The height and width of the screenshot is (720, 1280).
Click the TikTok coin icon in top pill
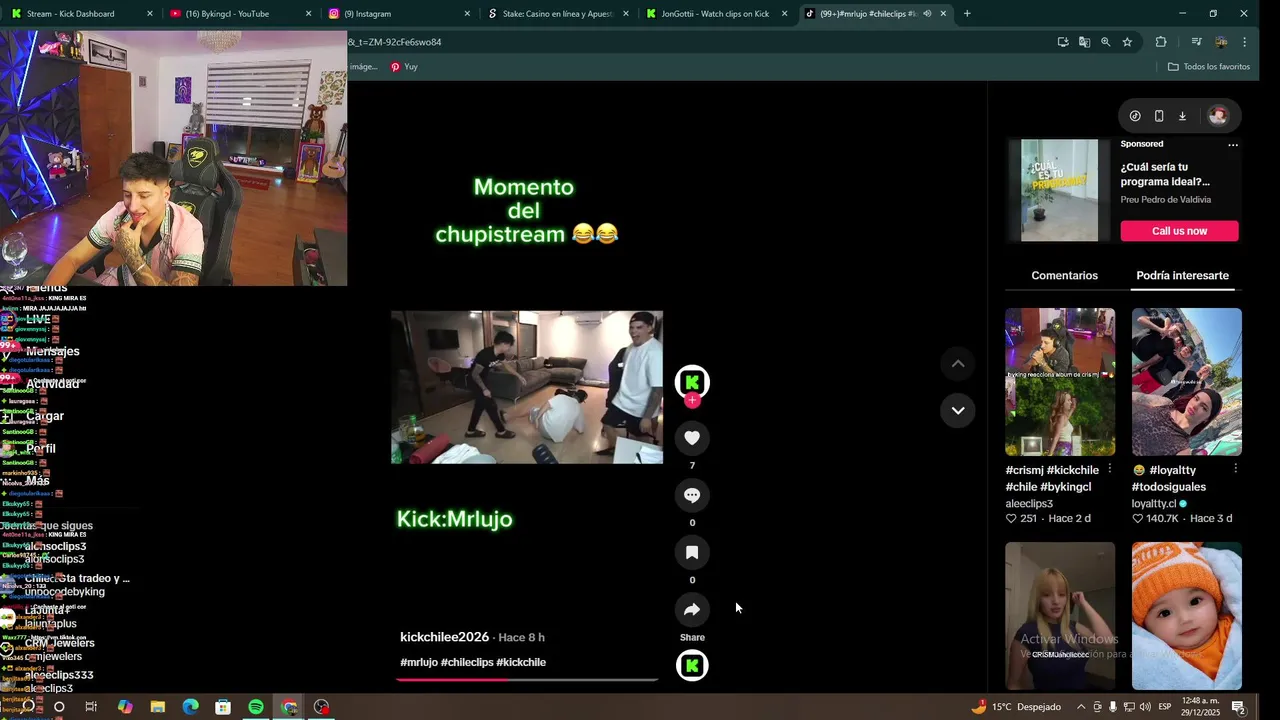tap(1135, 116)
